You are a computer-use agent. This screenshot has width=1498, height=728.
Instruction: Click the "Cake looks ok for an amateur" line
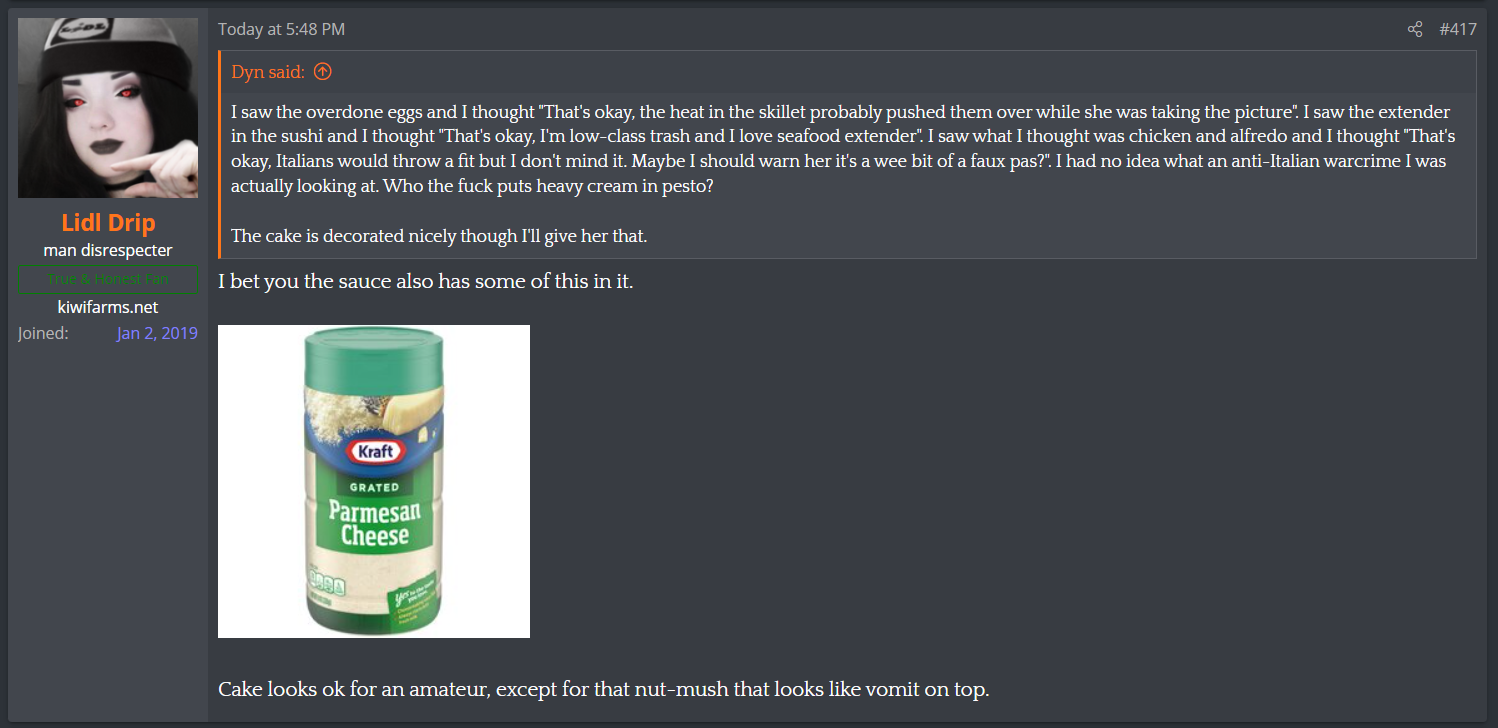[603, 690]
